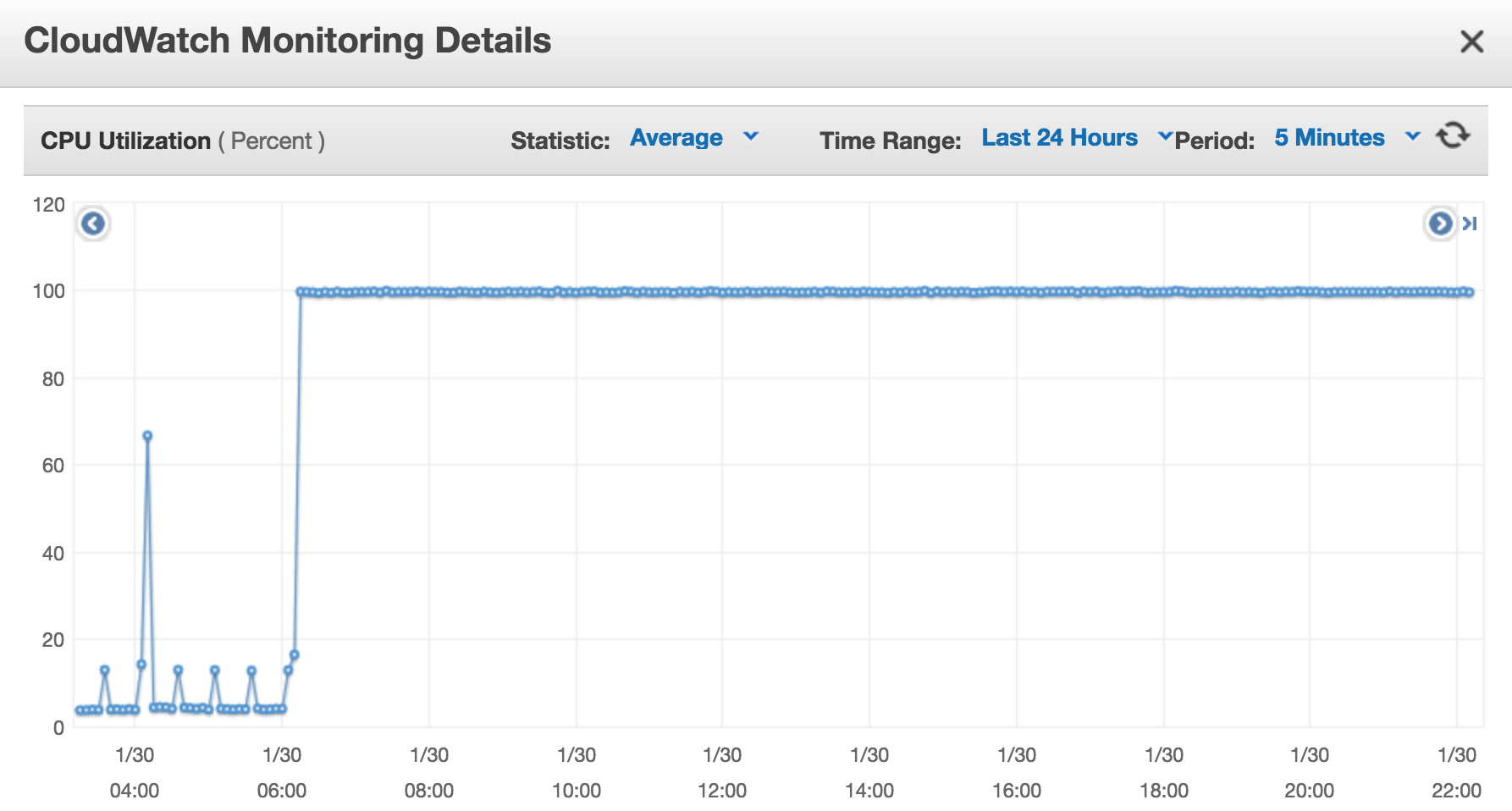Click the CPU Utilization title label
Viewport: 1512px width, 811px height.
[125, 141]
